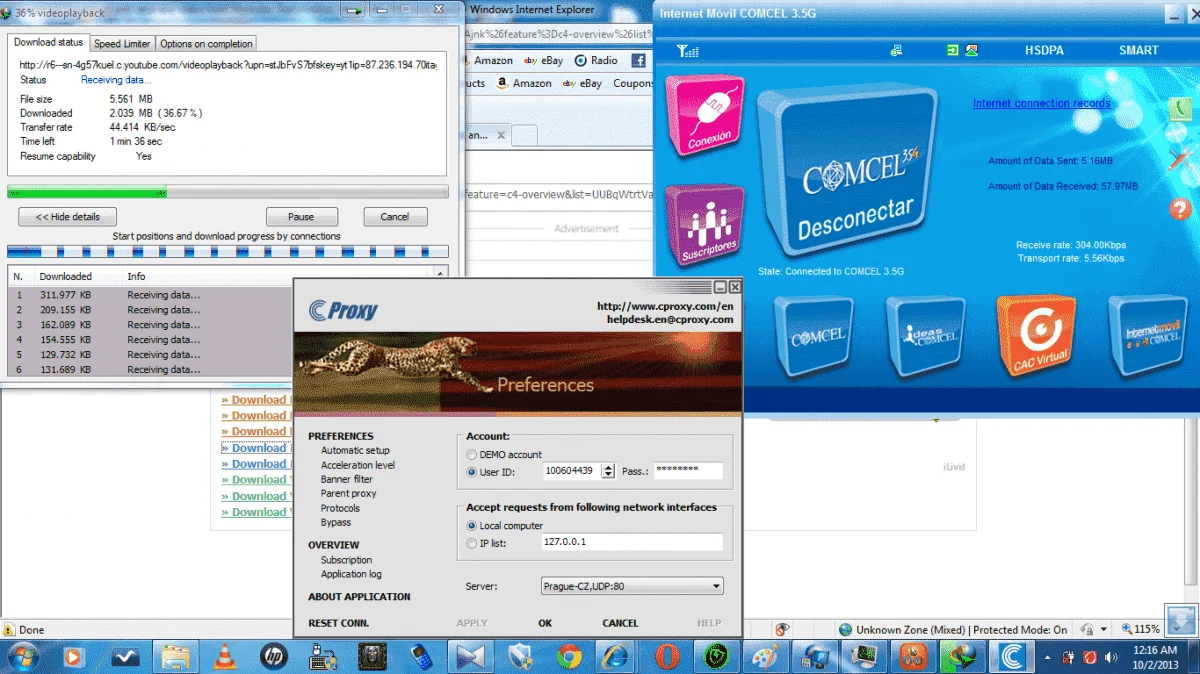1200x674 pixels.
Task: Switch to the Options on completion tab
Action: pos(206,44)
